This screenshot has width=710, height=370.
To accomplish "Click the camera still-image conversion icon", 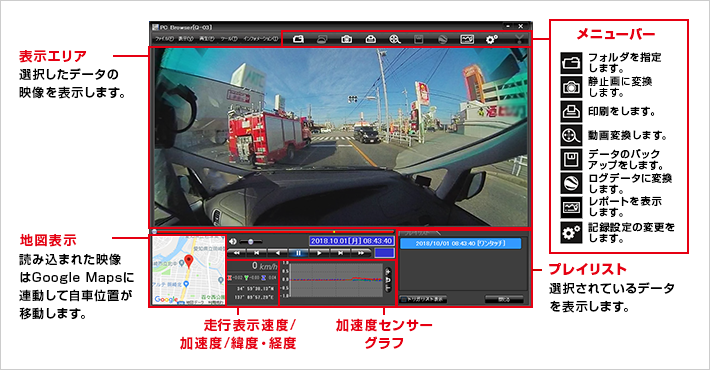I will (x=346, y=39).
